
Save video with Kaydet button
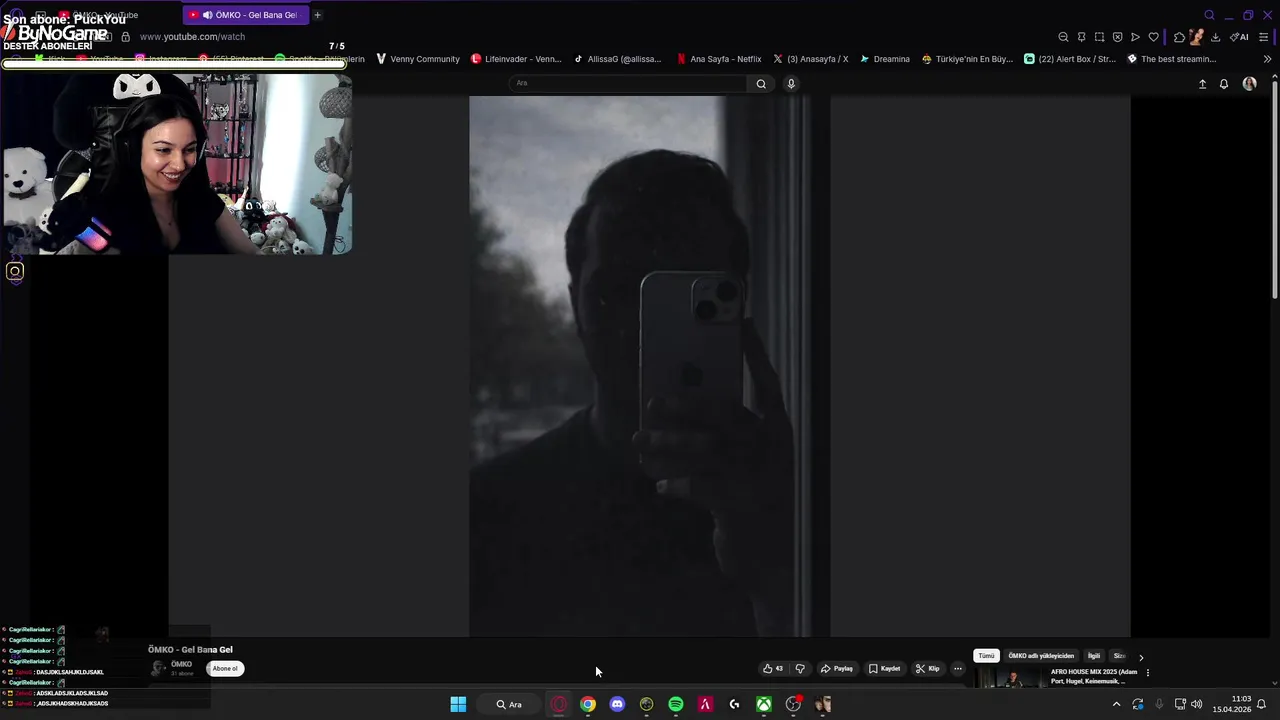[x=884, y=669]
